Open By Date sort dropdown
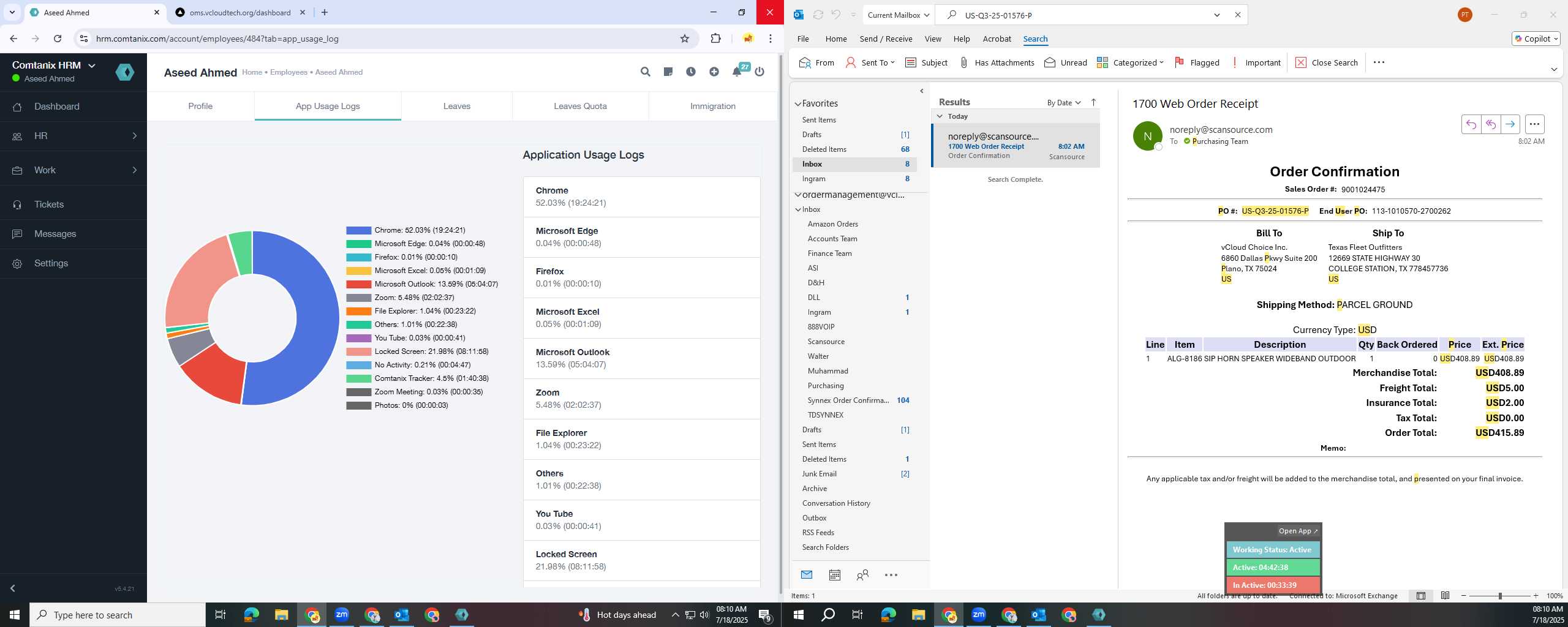1568x627 pixels. (1064, 102)
